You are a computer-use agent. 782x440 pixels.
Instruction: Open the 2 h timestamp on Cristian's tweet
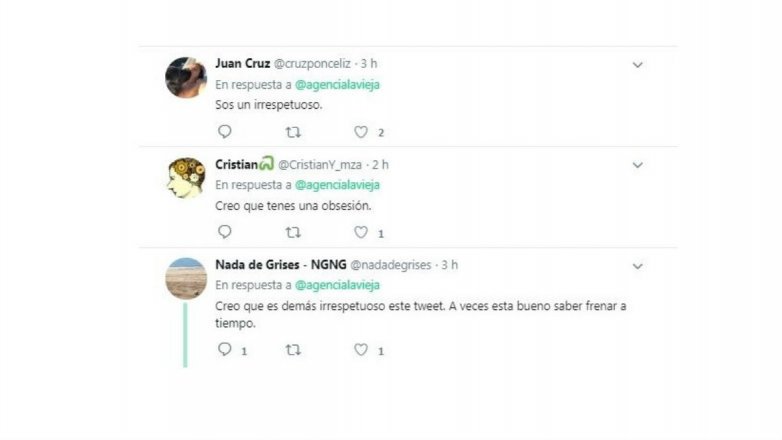pos(379,164)
